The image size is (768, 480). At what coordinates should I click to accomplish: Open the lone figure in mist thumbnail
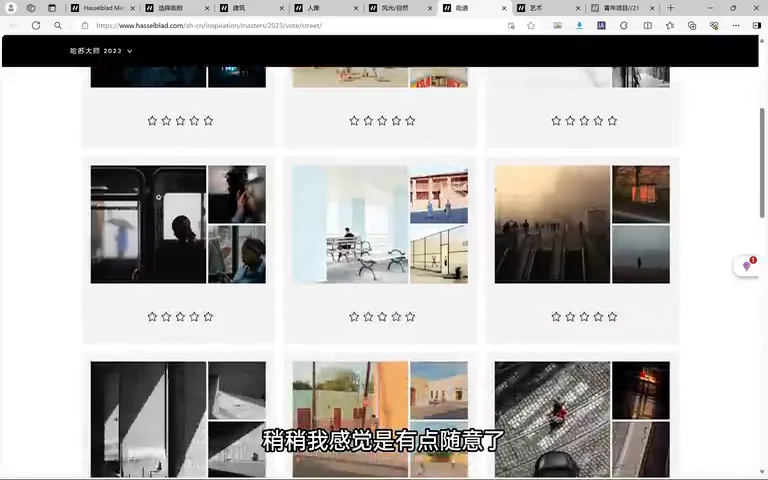(641, 254)
